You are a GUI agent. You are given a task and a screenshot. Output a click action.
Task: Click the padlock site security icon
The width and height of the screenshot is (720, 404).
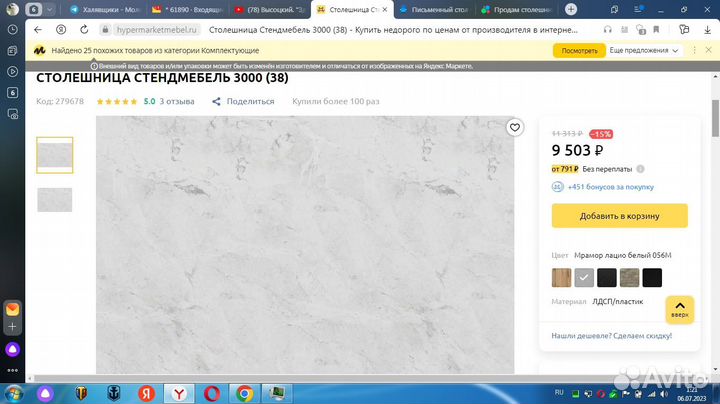[x=105, y=29]
